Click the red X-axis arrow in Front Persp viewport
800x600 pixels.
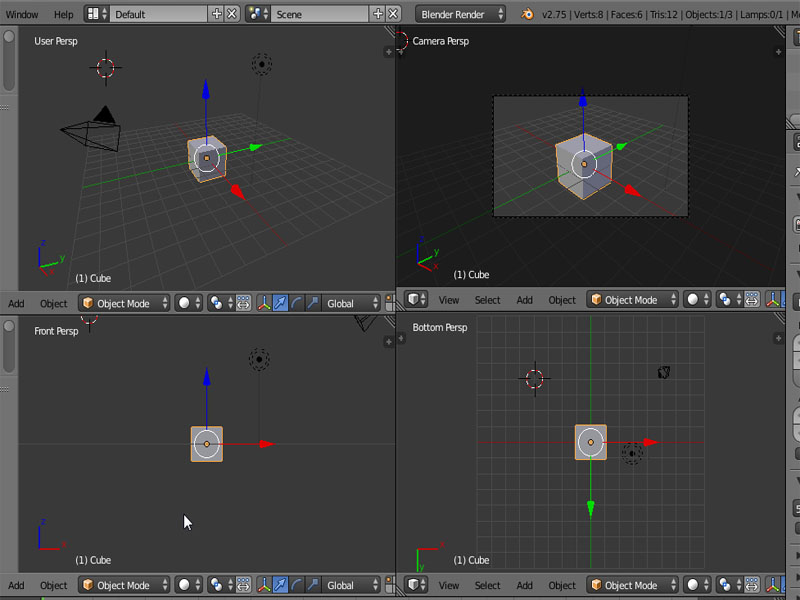coord(267,444)
